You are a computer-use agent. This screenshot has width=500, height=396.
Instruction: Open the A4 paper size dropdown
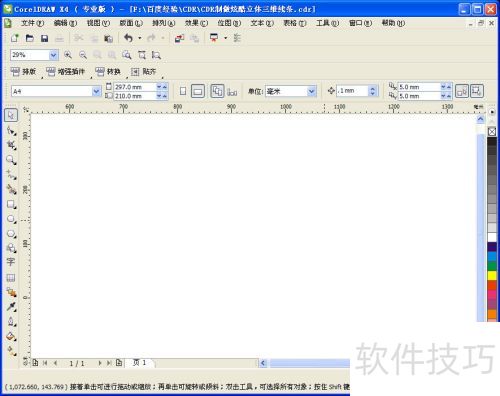point(96,91)
